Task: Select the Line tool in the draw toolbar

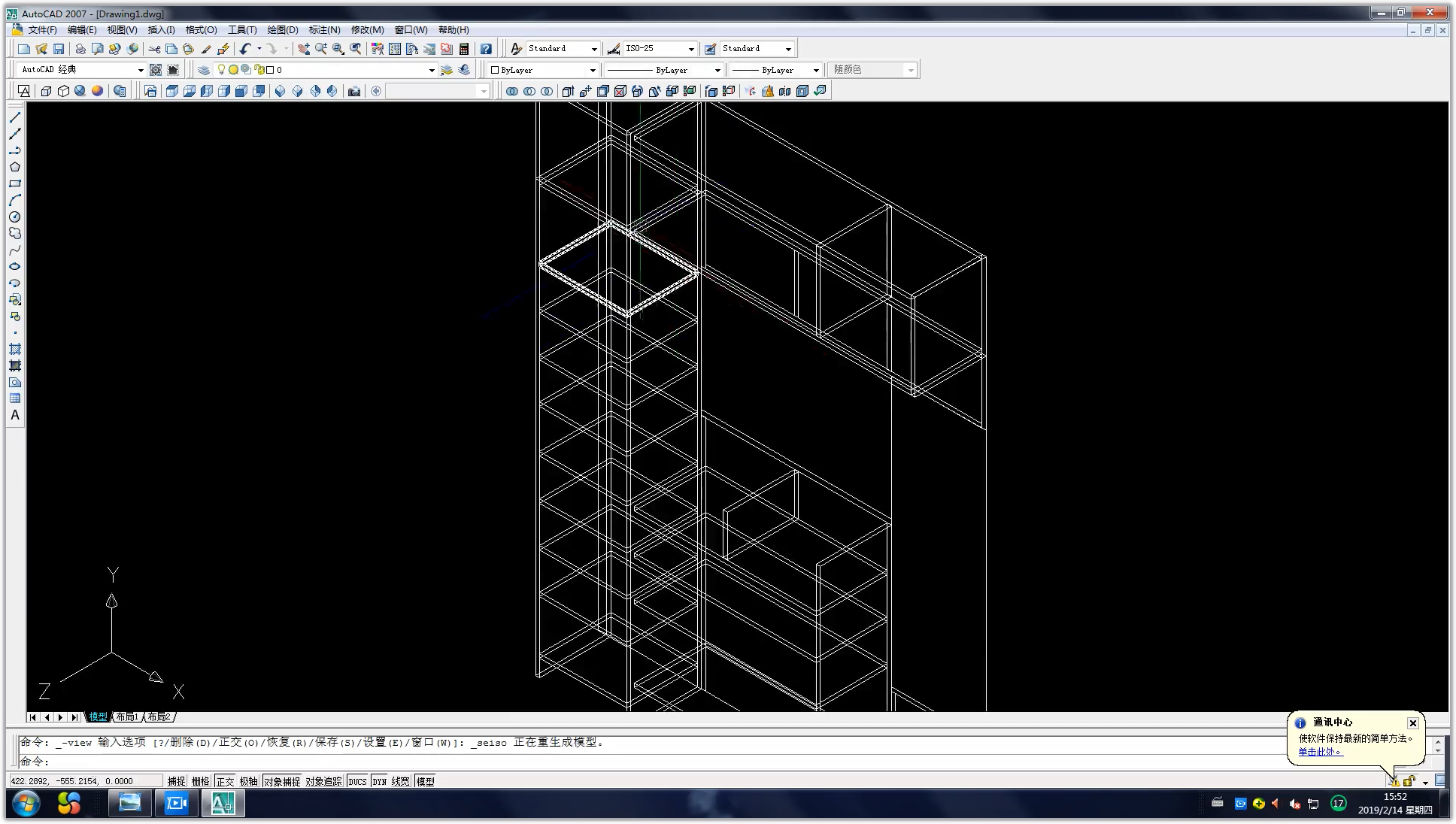Action: click(15, 118)
